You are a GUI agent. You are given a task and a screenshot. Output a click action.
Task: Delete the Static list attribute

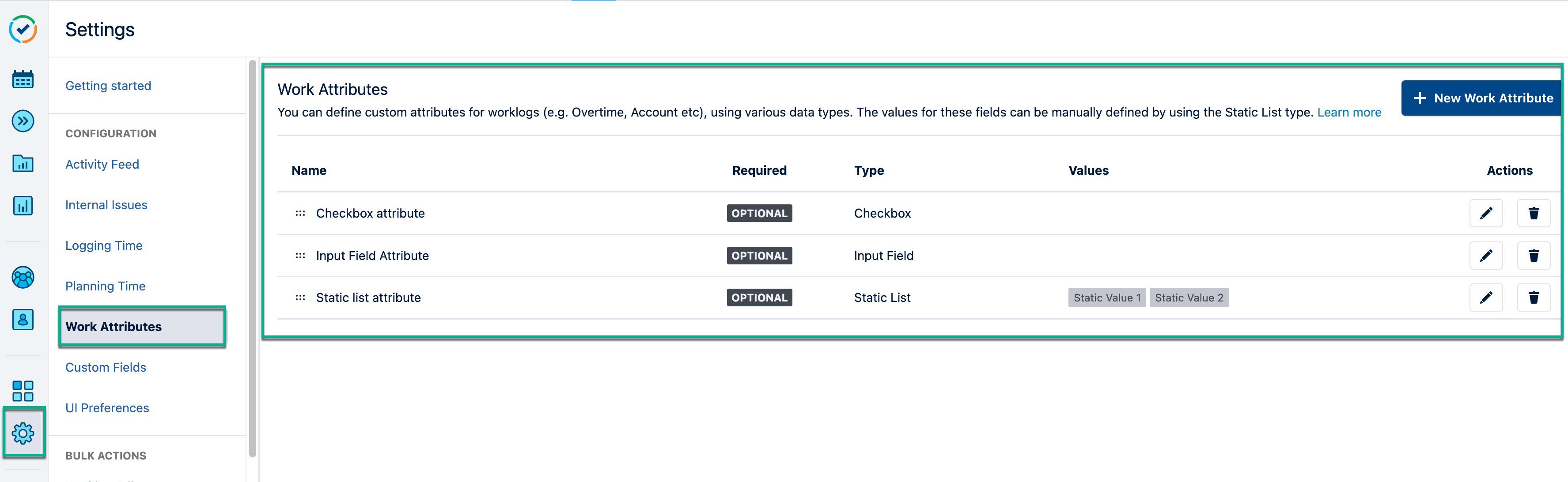(x=1533, y=297)
